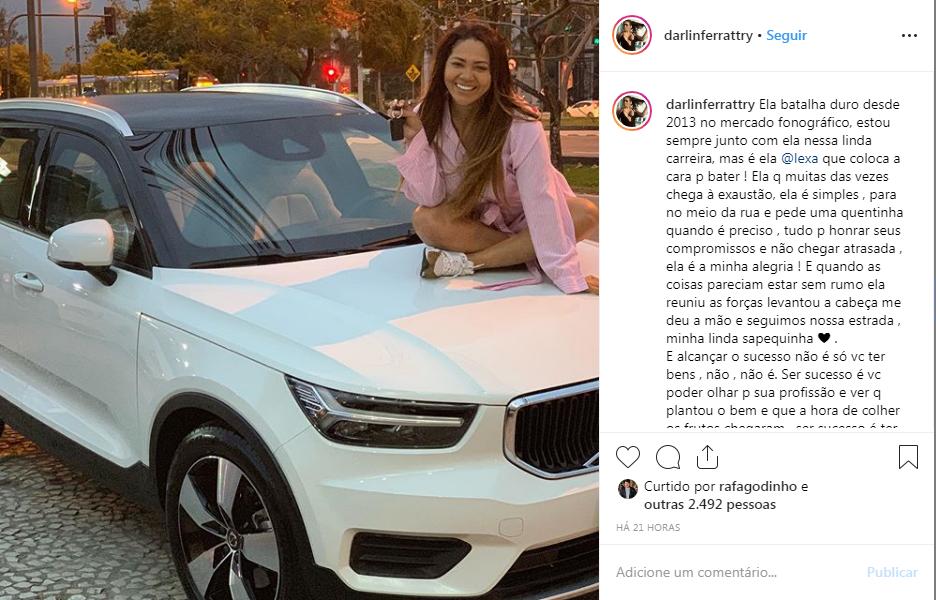Screen dimensions: 936x600
Task: Open the small rafagodinho avatar by the likes
Action: (627, 489)
